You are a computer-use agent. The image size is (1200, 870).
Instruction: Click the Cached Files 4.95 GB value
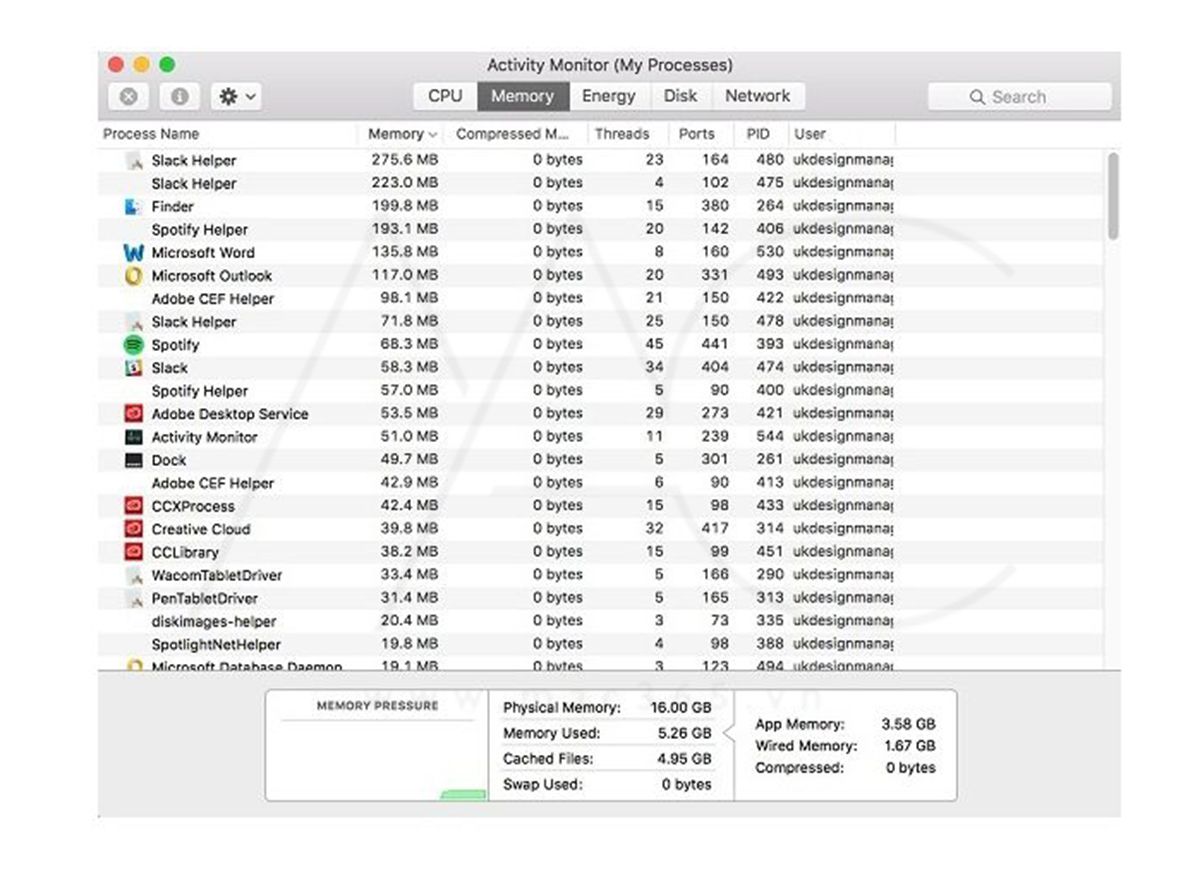(685, 760)
